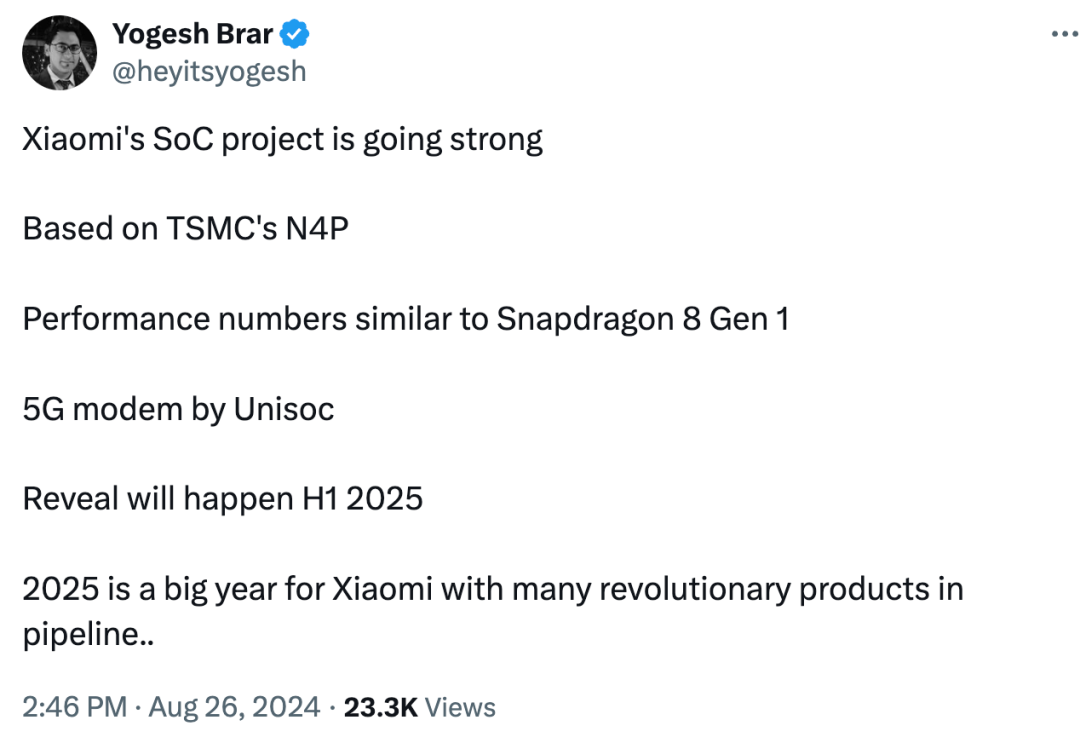
Task: Click the 2:46 PM timestamp
Action: pos(74,707)
